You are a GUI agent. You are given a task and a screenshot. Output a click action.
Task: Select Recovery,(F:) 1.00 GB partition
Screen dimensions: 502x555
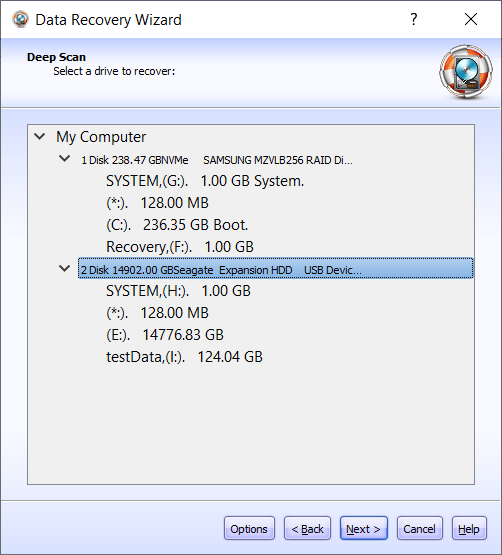180,247
